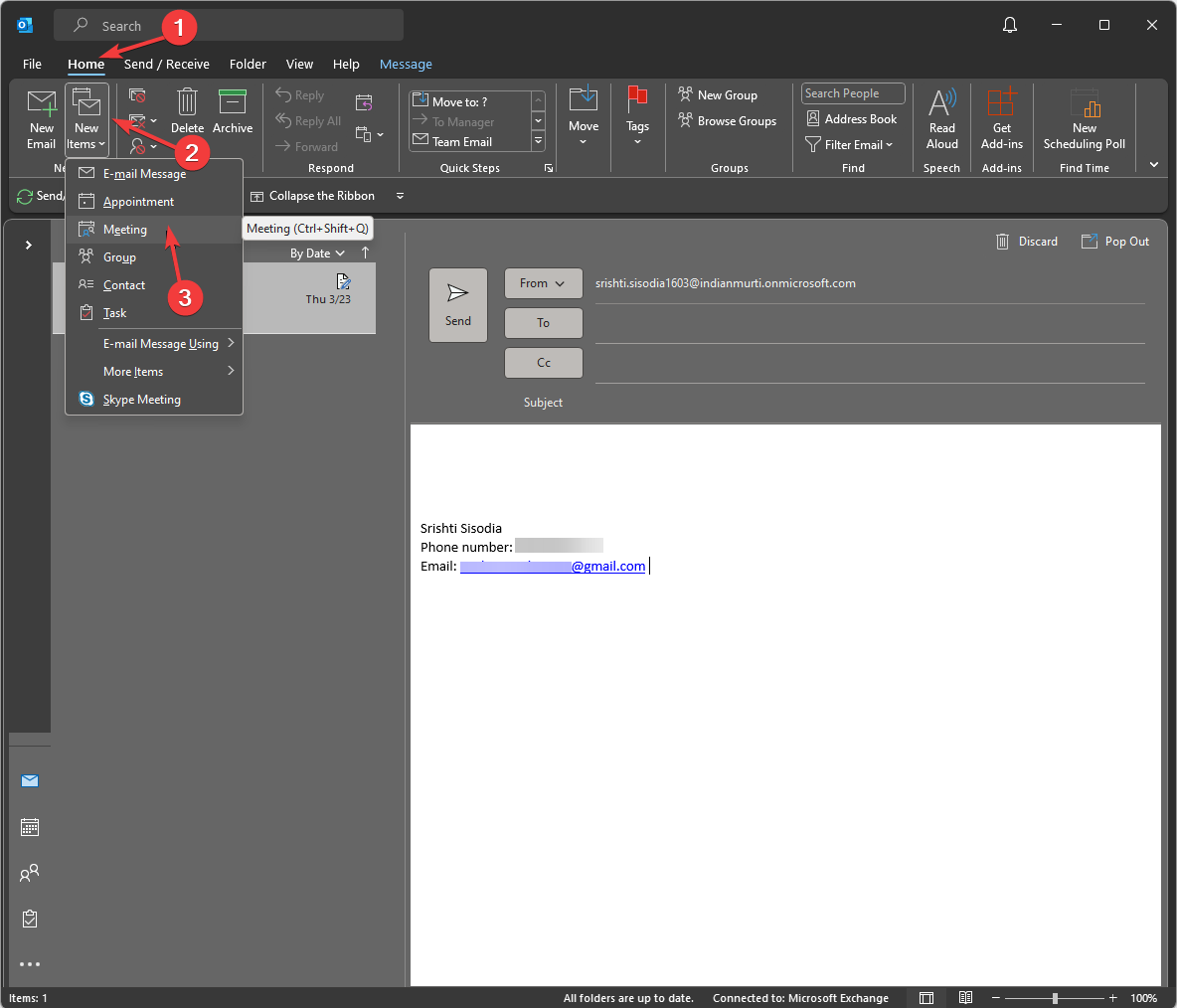The image size is (1177, 1008).
Task: Select the Delete icon
Action: [x=187, y=111]
